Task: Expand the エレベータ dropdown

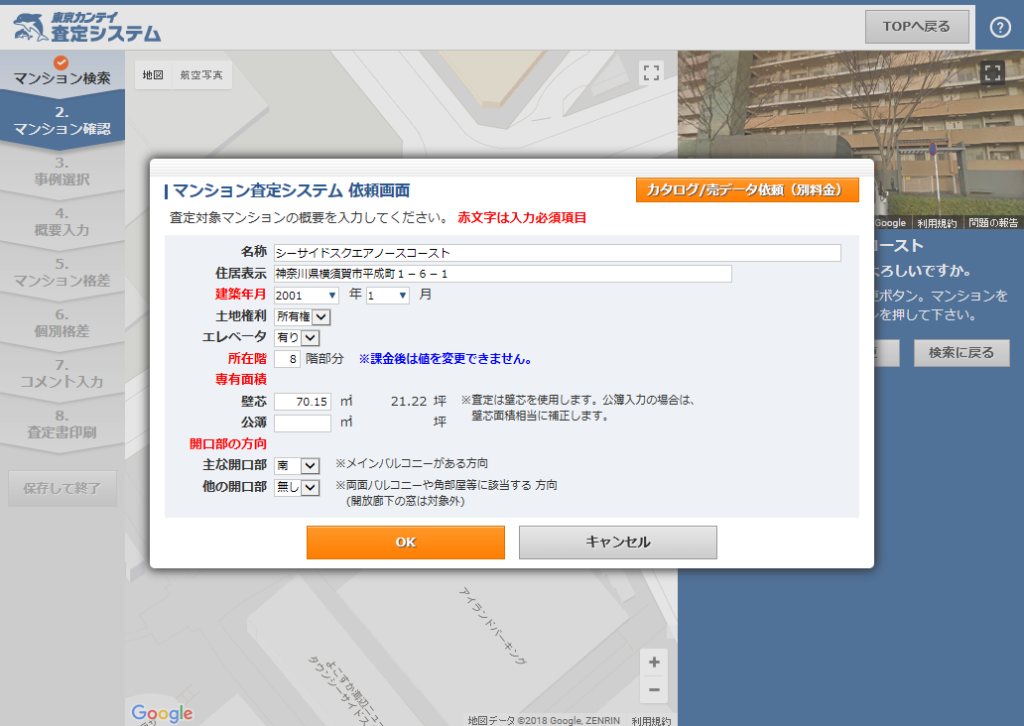Action: pos(296,338)
